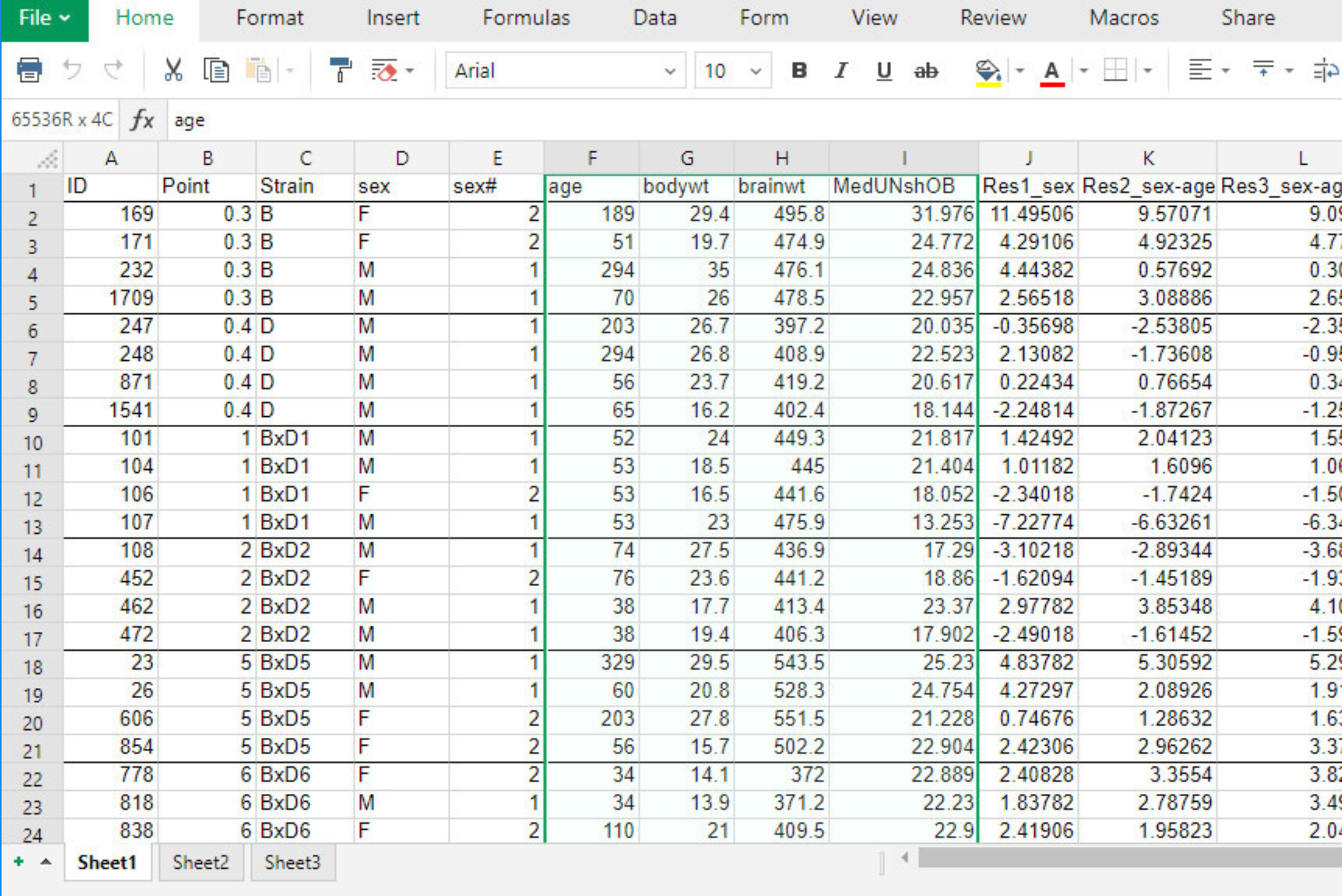Click the Name Box showing 65536R x 4C
1342x896 pixels.
pyautogui.click(x=62, y=120)
